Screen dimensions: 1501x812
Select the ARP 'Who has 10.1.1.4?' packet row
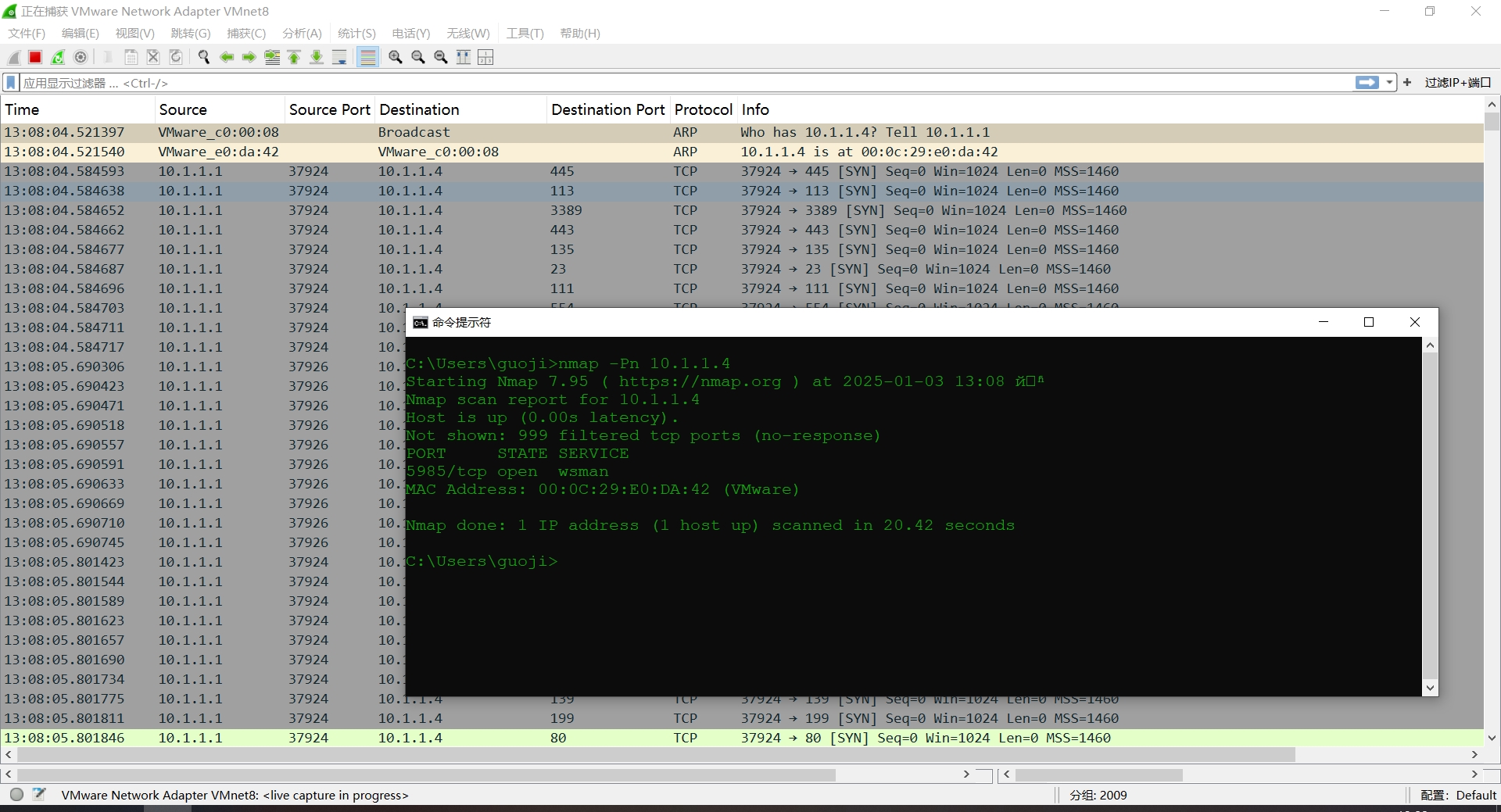pos(743,132)
